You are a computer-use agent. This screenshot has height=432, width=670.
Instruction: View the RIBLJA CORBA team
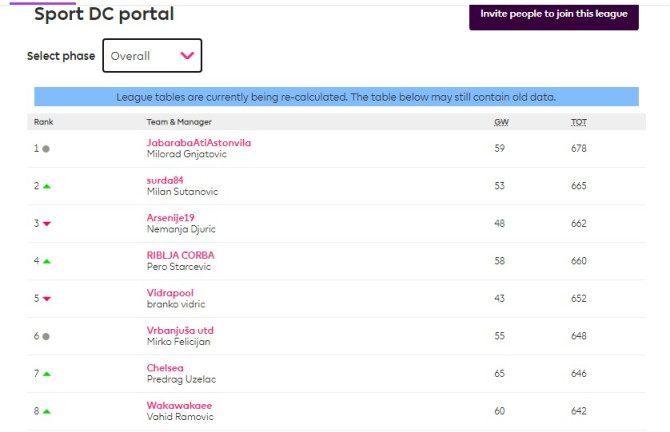point(180,255)
